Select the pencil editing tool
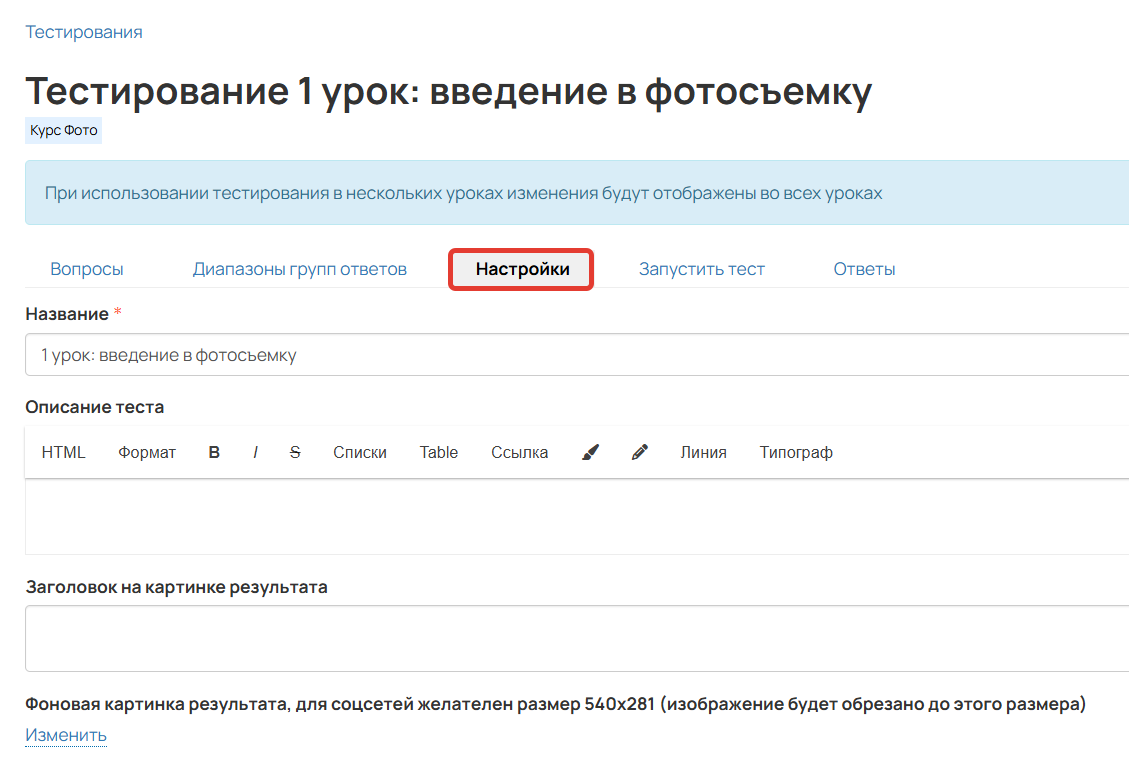The image size is (1129, 771). (x=639, y=452)
